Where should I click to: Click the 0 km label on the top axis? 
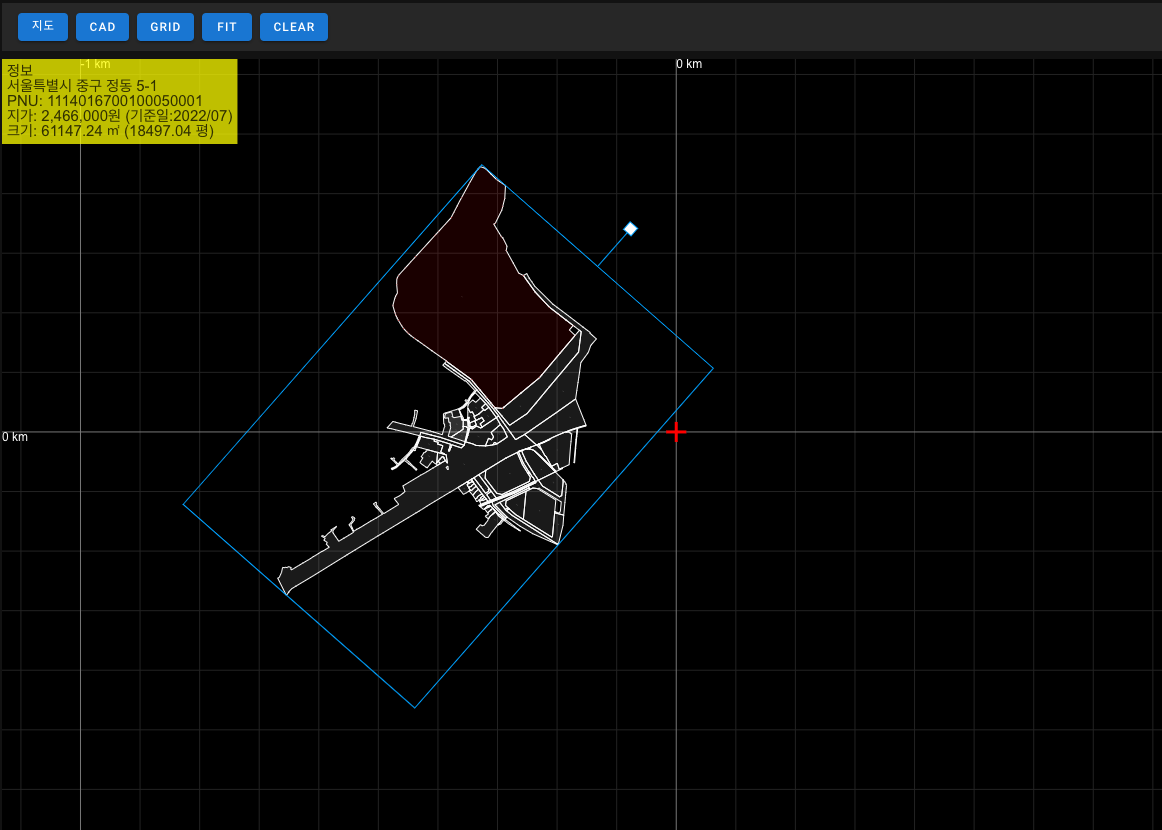[x=689, y=64]
